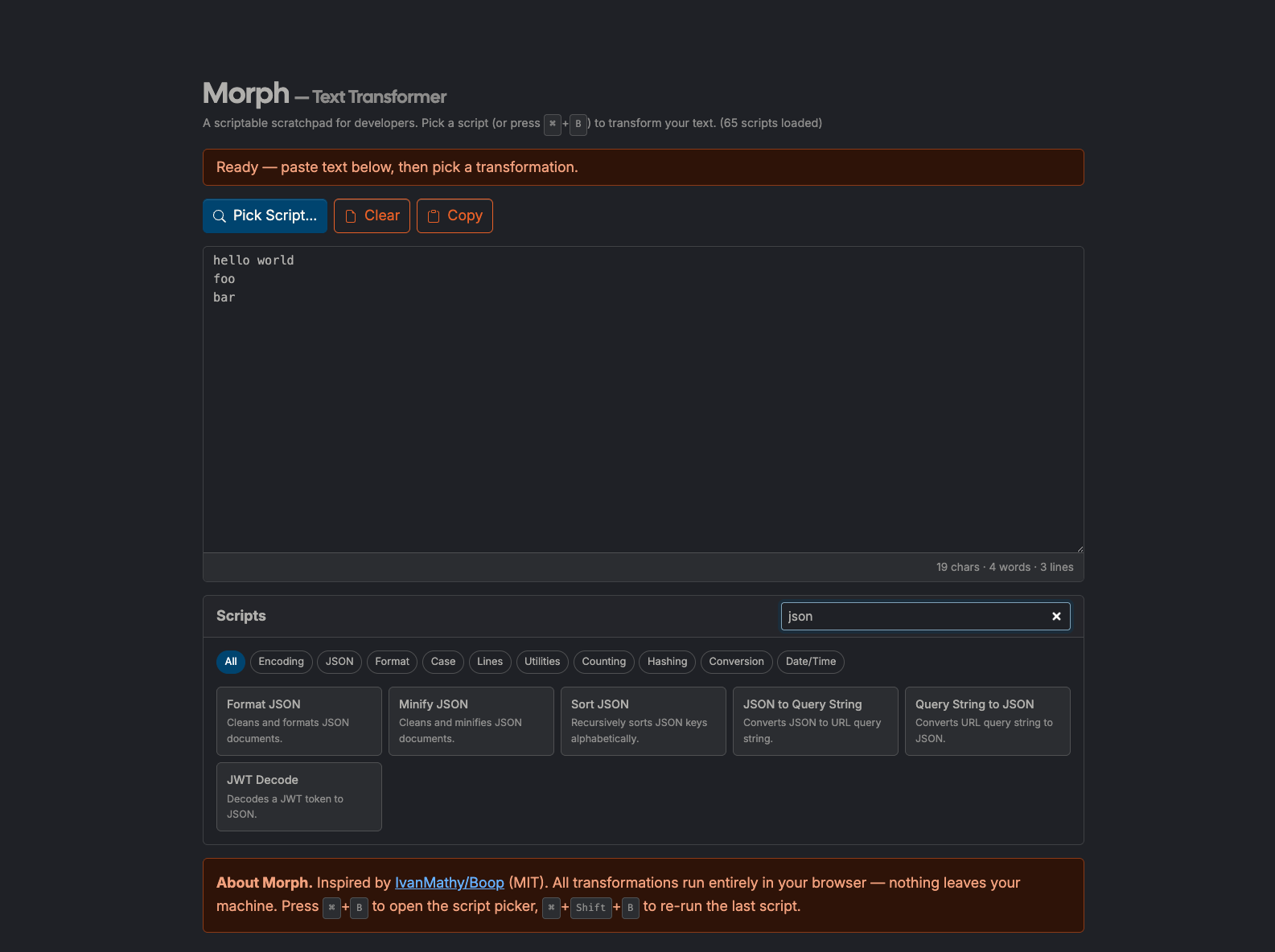Apply the Query String to JSON script
The image size is (1275, 952).
pyautogui.click(x=988, y=721)
